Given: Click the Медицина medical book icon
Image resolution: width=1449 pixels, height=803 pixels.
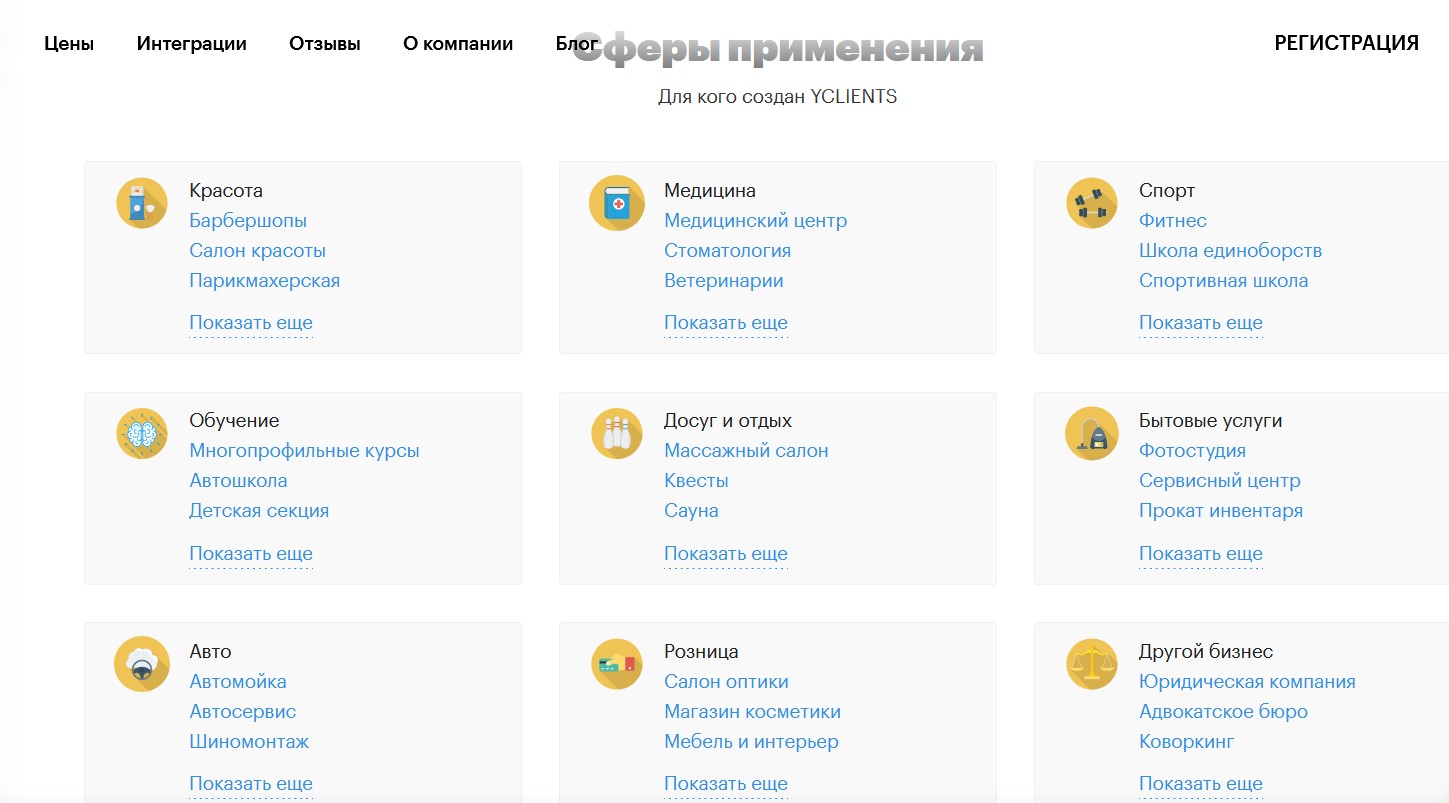Looking at the screenshot, I should click(617, 203).
